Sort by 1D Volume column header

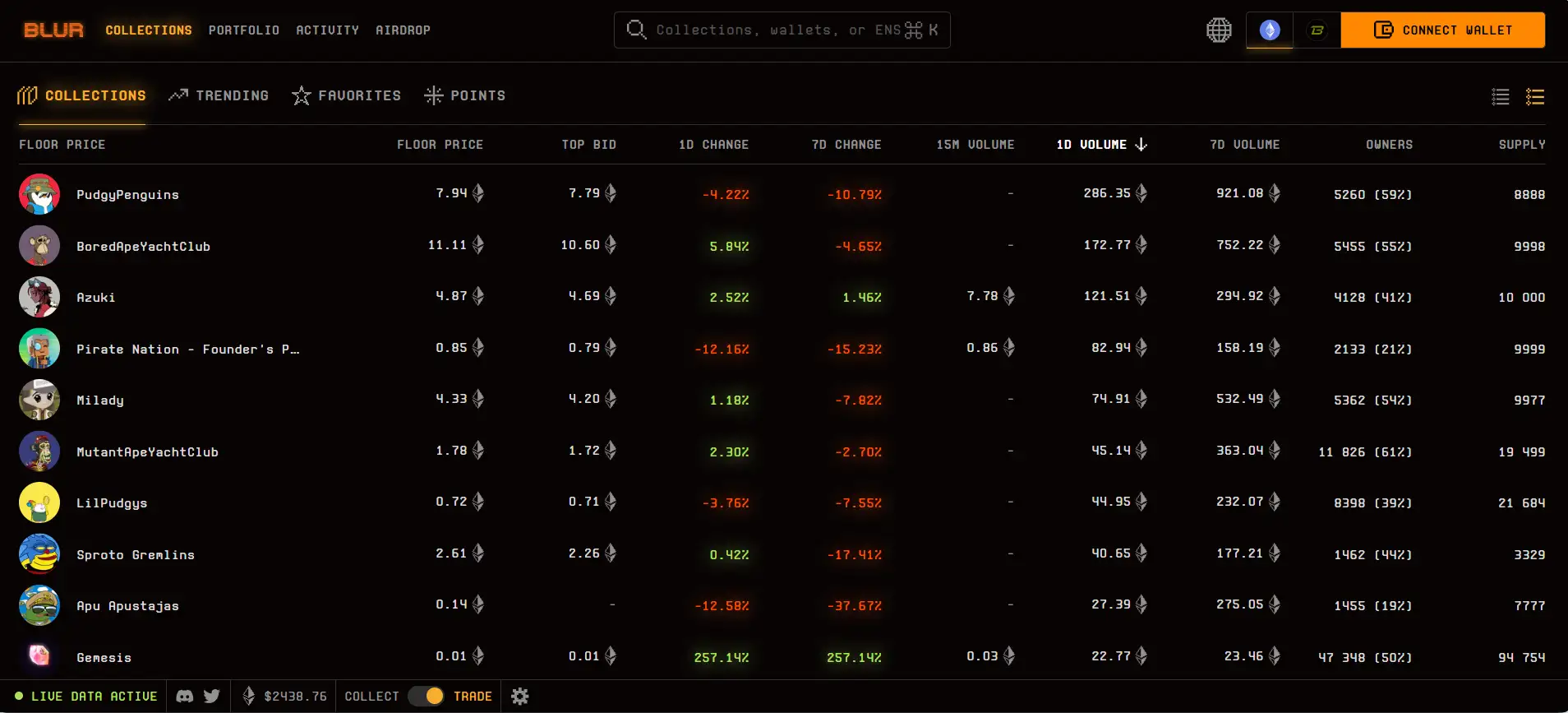1100,145
